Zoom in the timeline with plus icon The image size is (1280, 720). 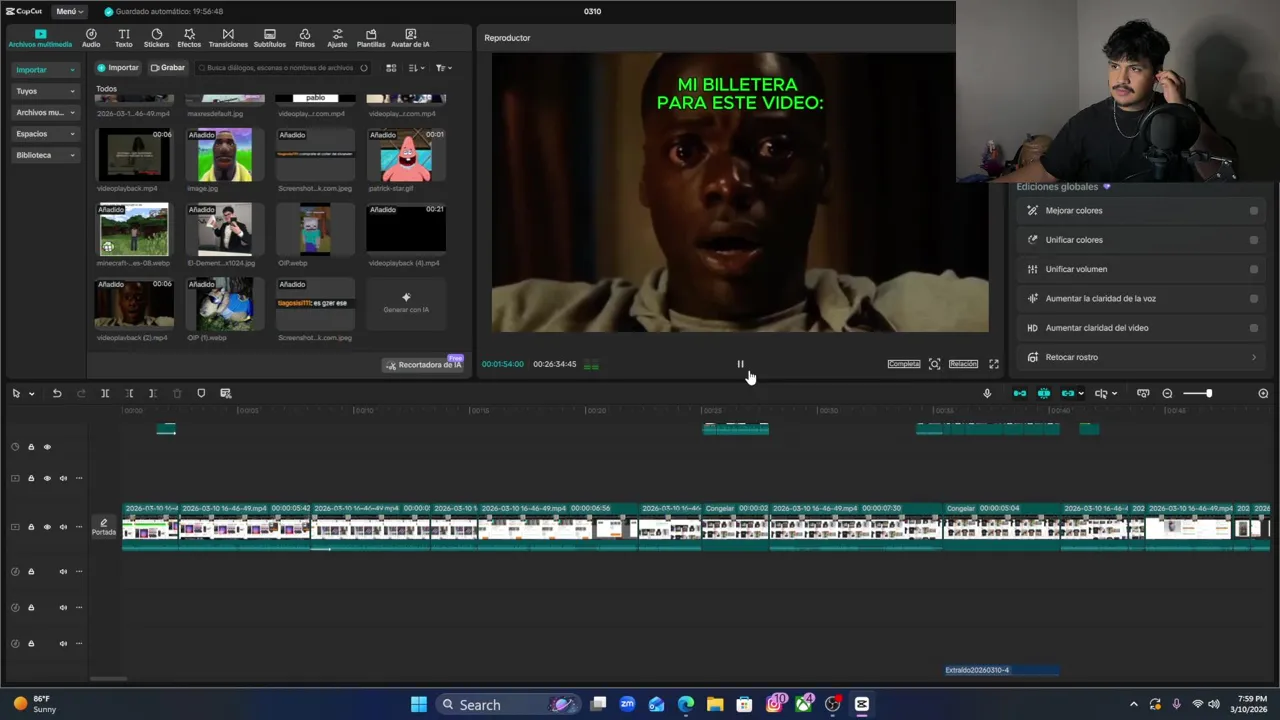1263,393
